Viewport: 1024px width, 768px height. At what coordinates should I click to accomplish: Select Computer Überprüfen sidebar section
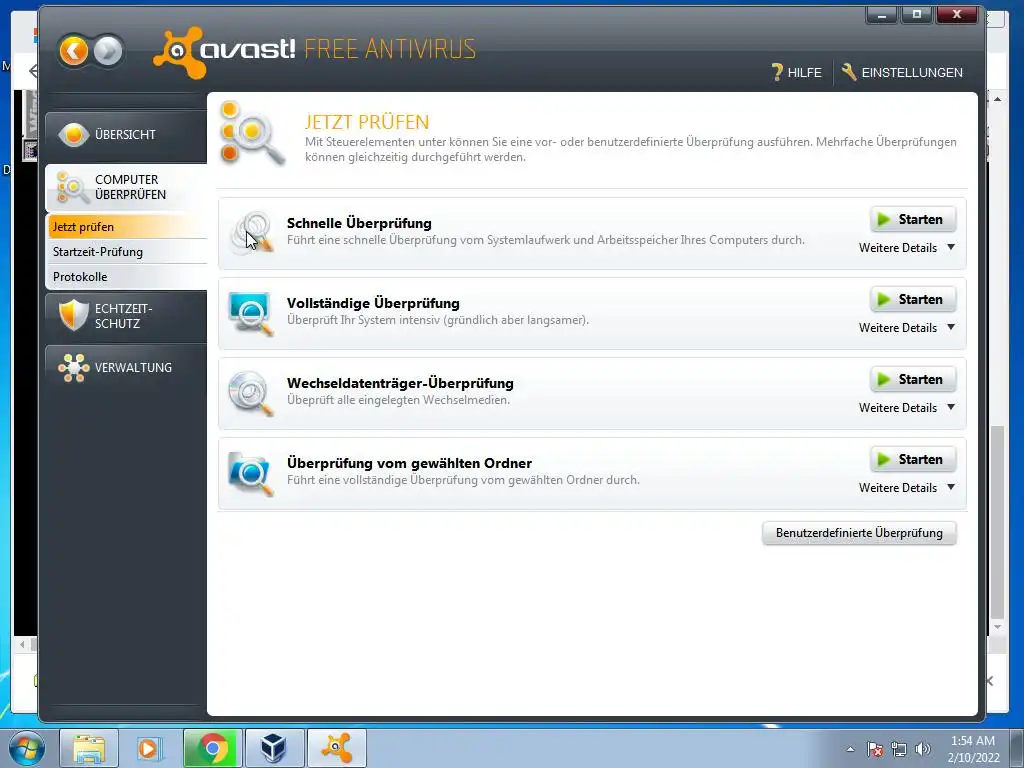126,187
